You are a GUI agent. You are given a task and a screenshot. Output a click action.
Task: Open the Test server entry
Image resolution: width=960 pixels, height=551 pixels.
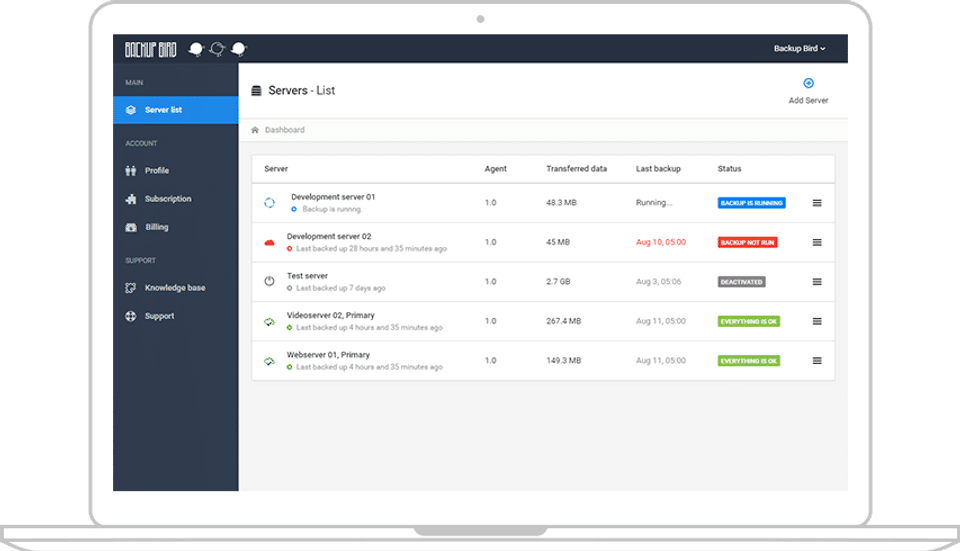(307, 276)
